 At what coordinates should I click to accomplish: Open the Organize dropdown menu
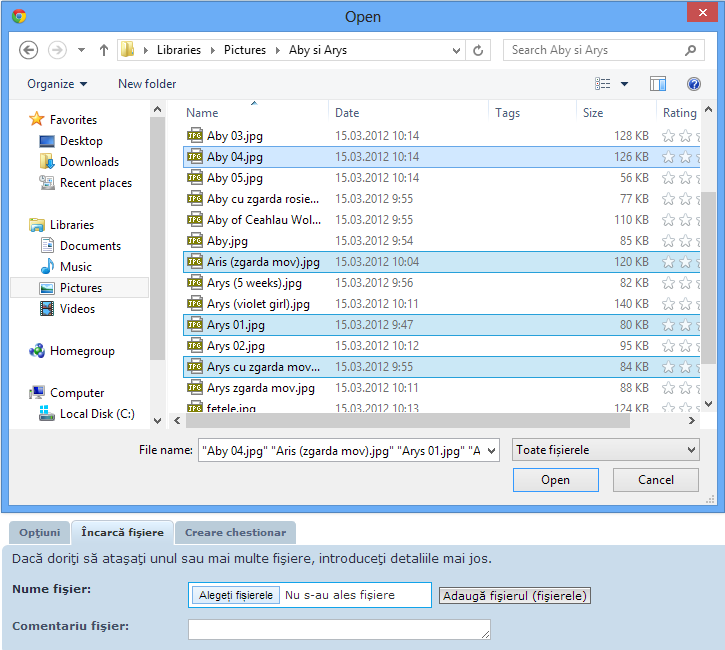(x=57, y=84)
